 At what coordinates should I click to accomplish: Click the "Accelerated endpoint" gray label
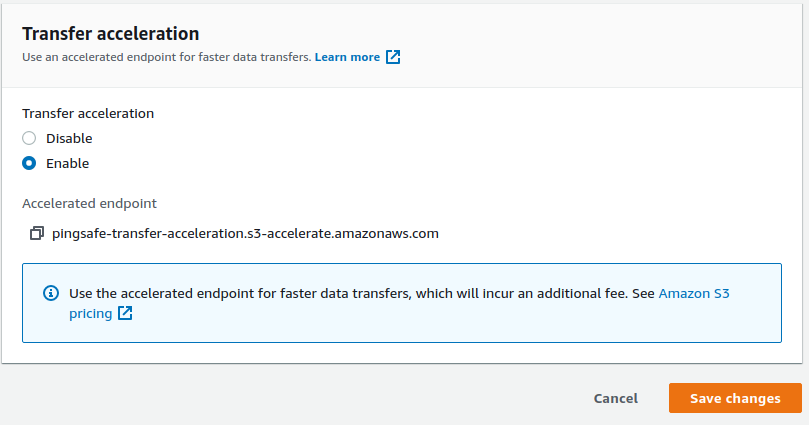pyautogui.click(x=89, y=203)
